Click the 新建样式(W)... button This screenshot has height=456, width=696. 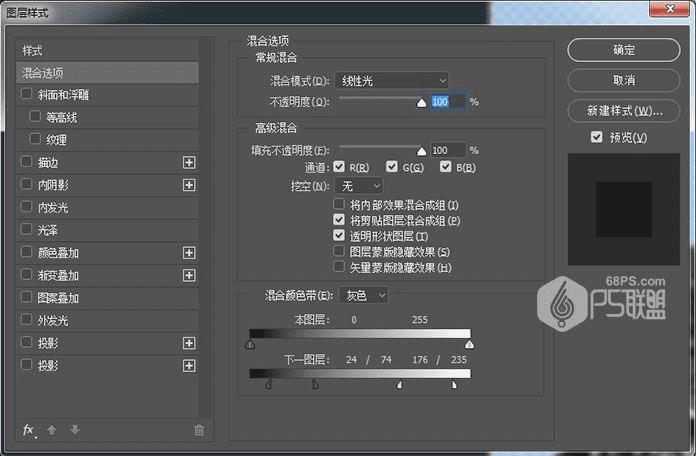click(x=624, y=111)
